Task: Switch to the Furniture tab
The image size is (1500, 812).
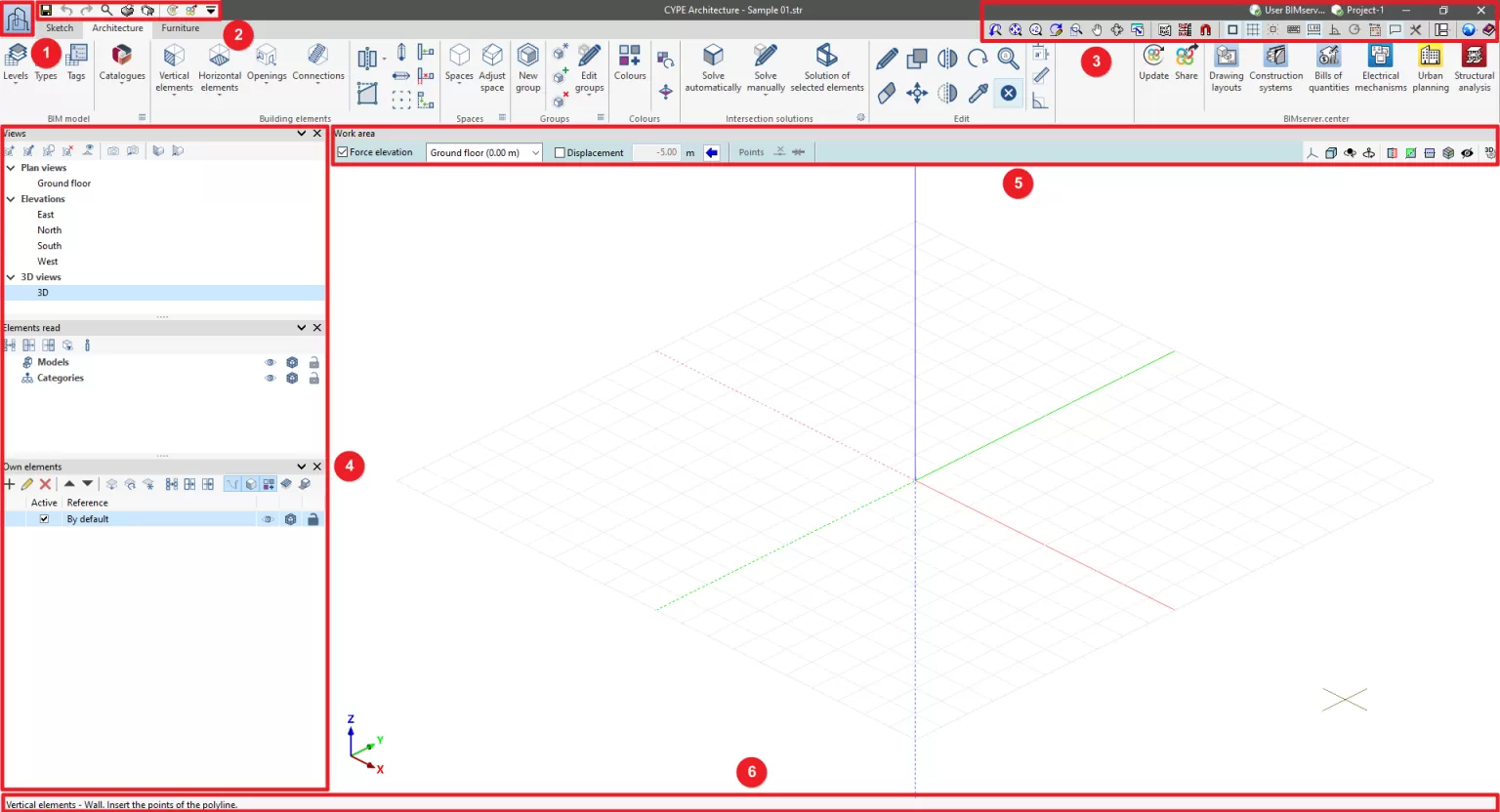Action: click(181, 28)
